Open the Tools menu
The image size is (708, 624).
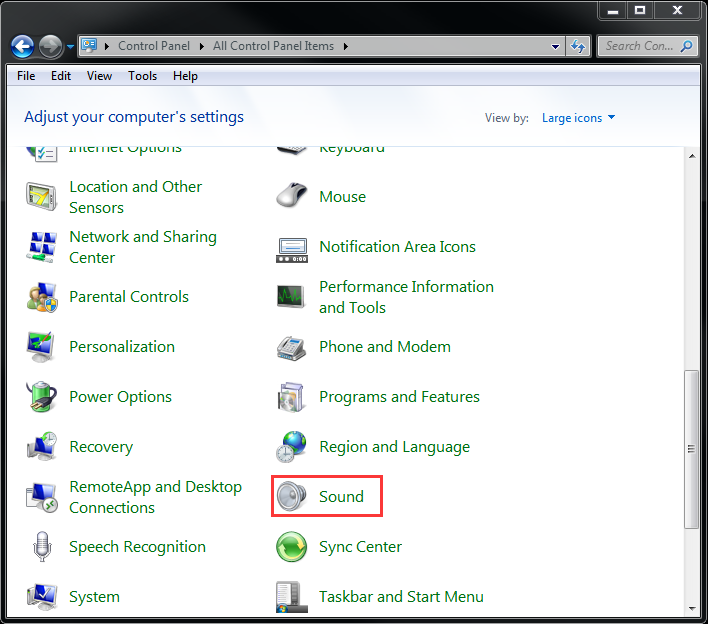[x=142, y=76]
